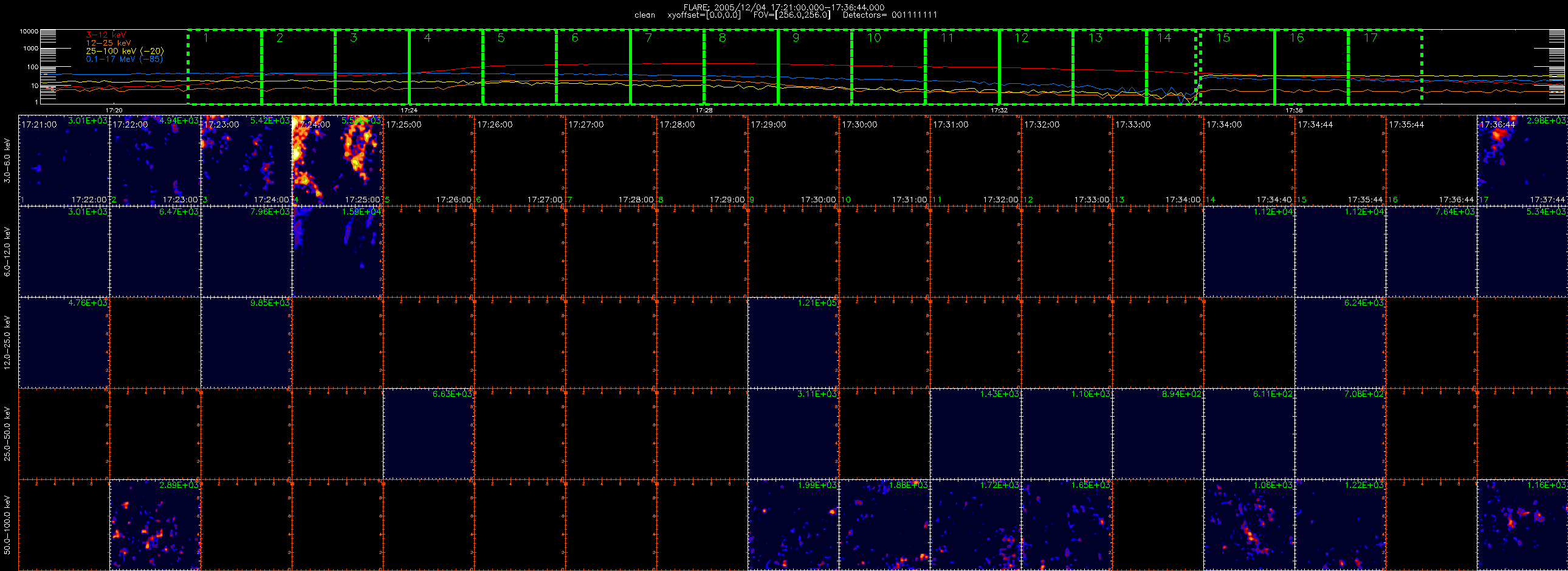Click the 'clean' algorithm label in the header
The height and width of the screenshot is (571, 1568).
[x=645, y=15]
